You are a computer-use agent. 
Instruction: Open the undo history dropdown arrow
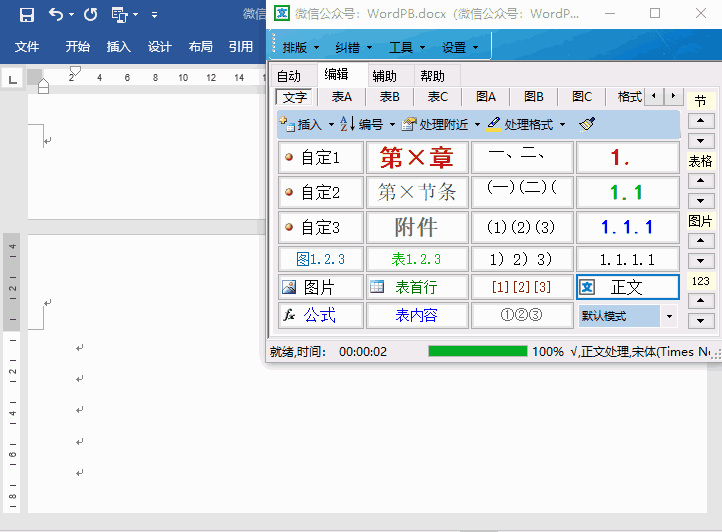pos(71,15)
